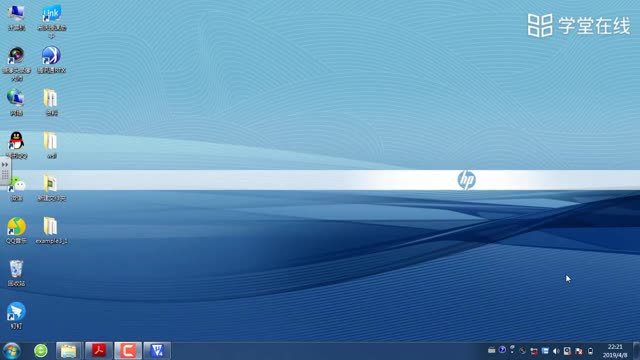Screen dimensions: 640x360
Task: Open the Network globe desktop icon
Action: [16, 102]
